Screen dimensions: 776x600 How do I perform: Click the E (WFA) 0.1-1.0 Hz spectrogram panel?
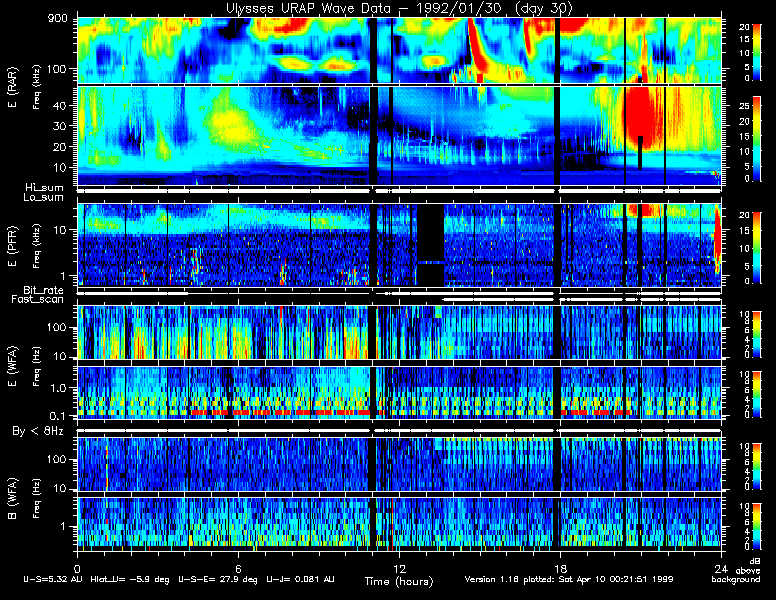(x=399, y=393)
